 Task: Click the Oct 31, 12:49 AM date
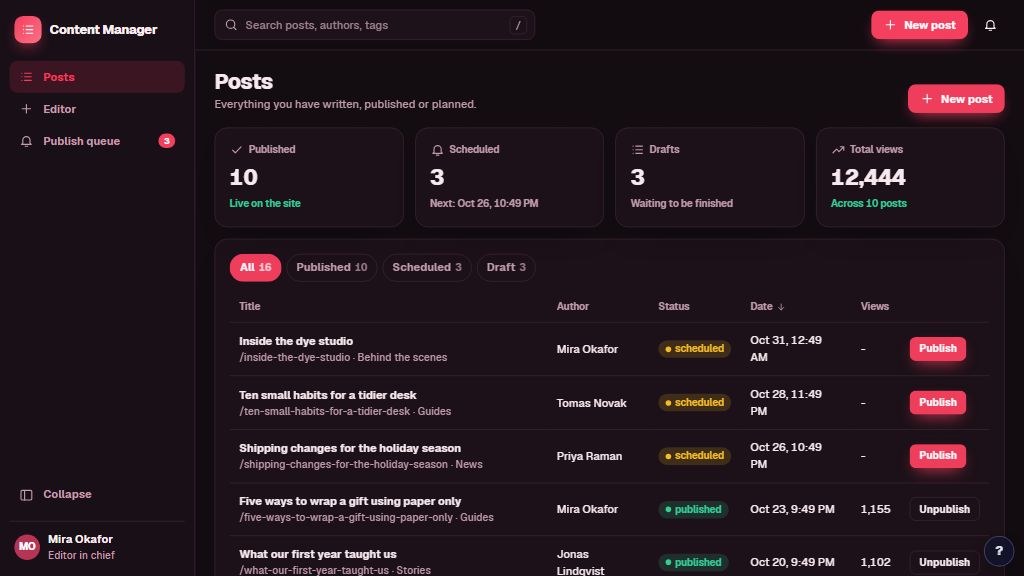click(786, 349)
